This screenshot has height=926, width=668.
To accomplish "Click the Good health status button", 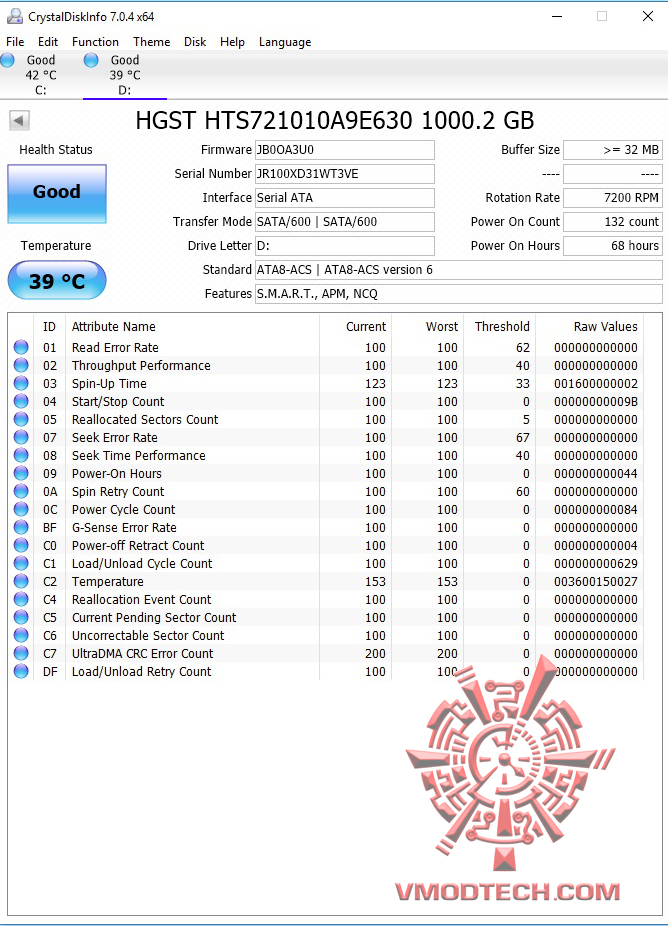I will 57,194.
